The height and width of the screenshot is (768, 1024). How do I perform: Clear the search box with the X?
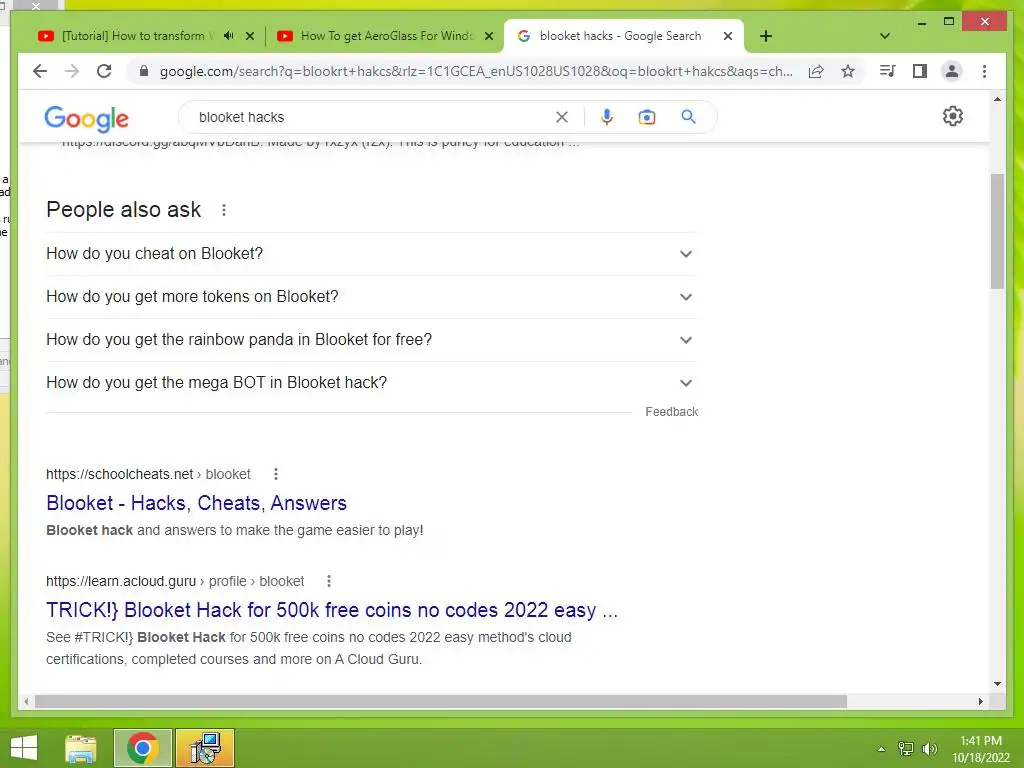click(562, 117)
